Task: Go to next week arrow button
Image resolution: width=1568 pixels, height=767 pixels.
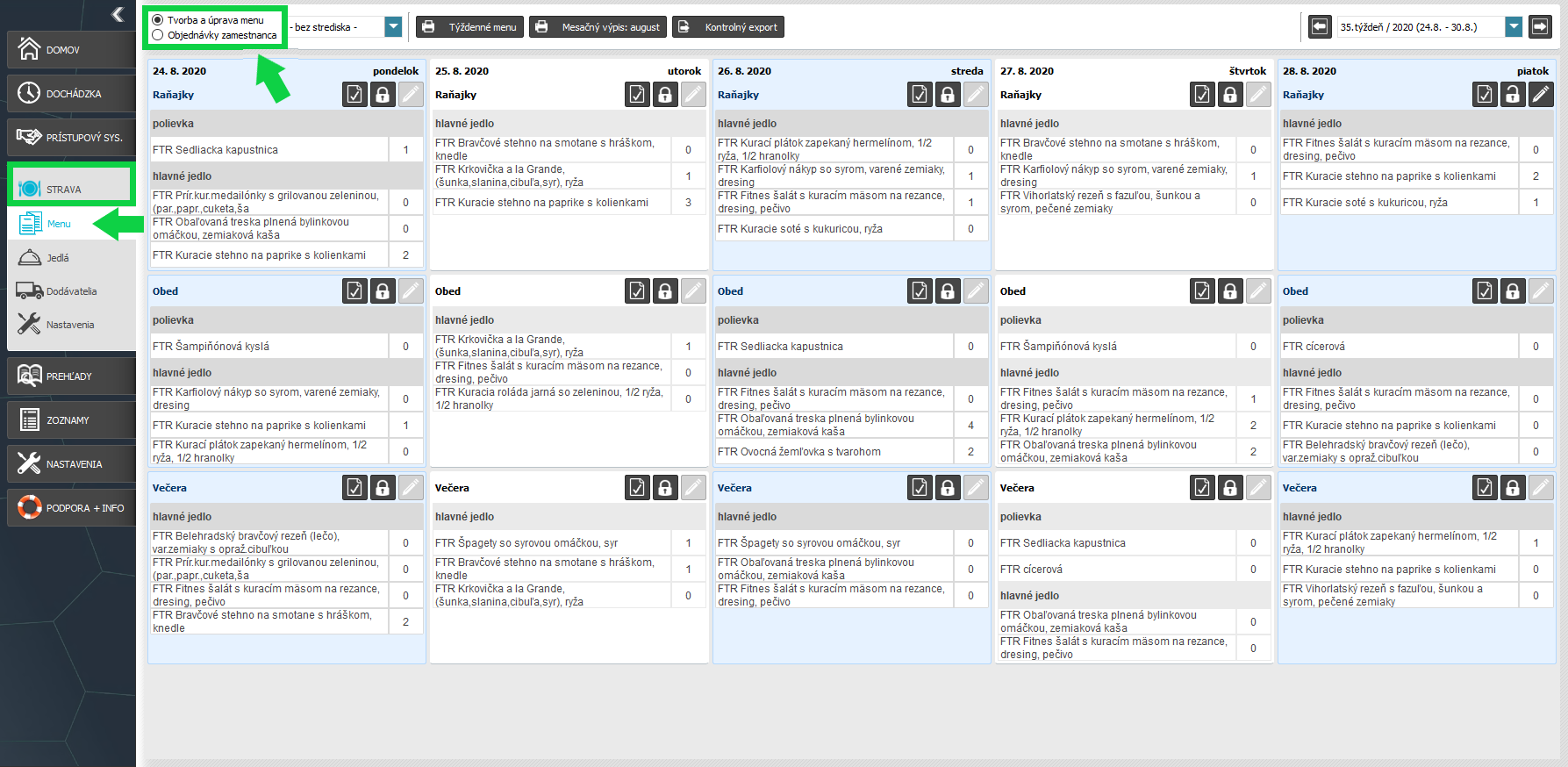Action: (x=1540, y=27)
